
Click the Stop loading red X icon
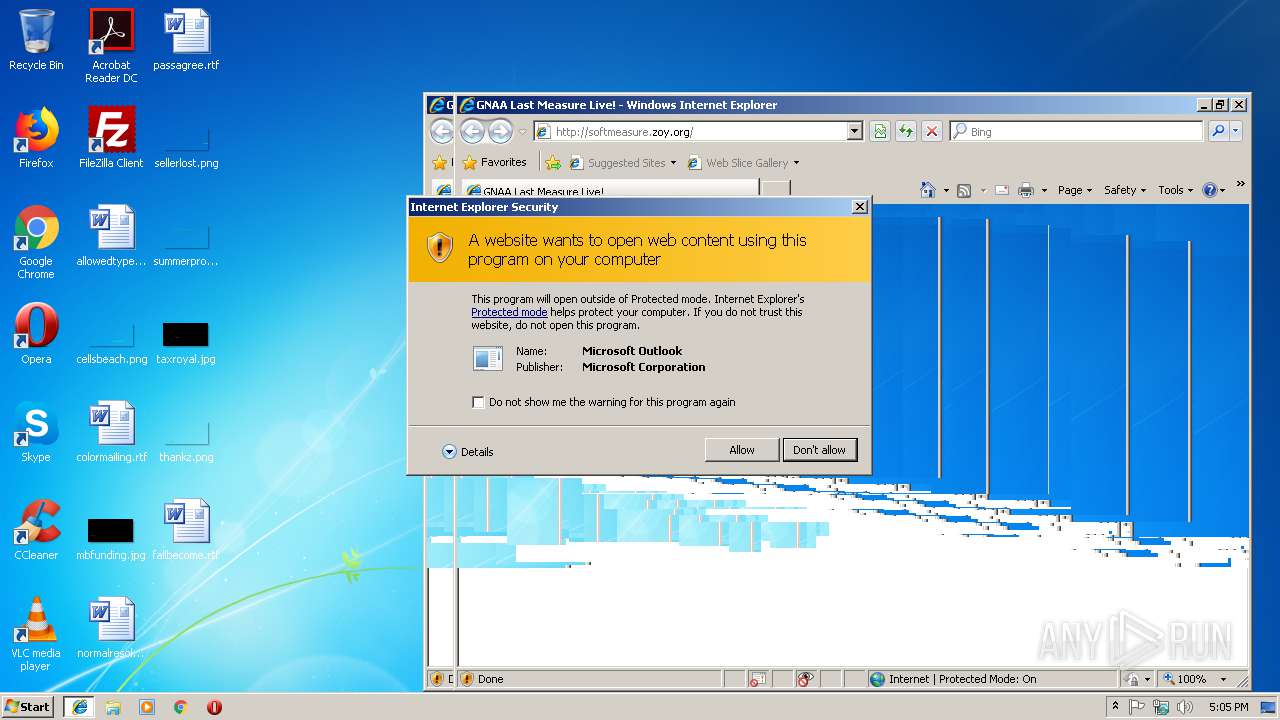coord(932,131)
